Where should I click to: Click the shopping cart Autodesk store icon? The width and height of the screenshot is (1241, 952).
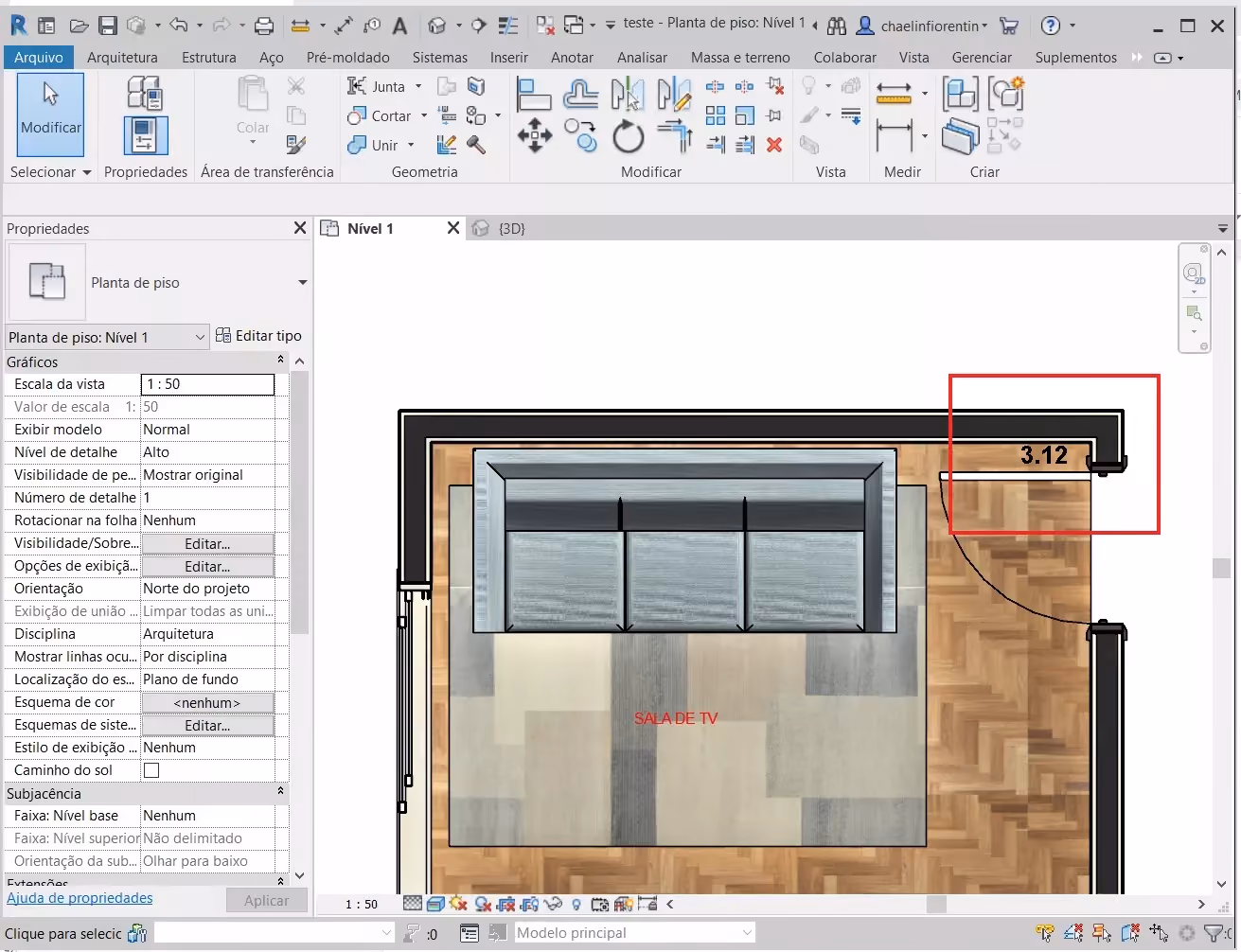tap(1009, 26)
